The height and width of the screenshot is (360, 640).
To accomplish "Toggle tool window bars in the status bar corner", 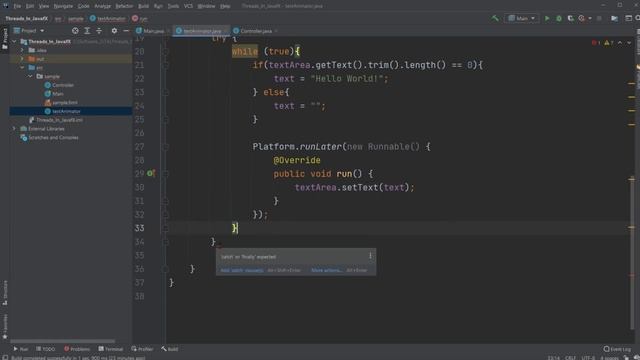I will point(5,358).
